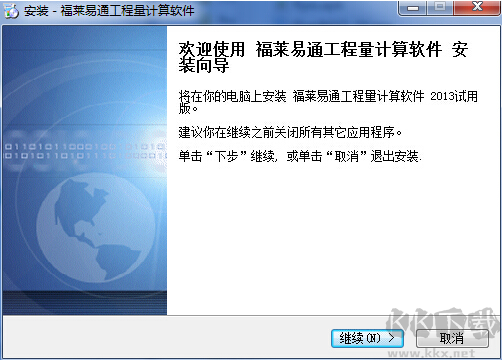Click the window title 安装 - 福莱易通工程量计算软件
Viewport: 502px width, 360px height.
[x=109, y=11]
